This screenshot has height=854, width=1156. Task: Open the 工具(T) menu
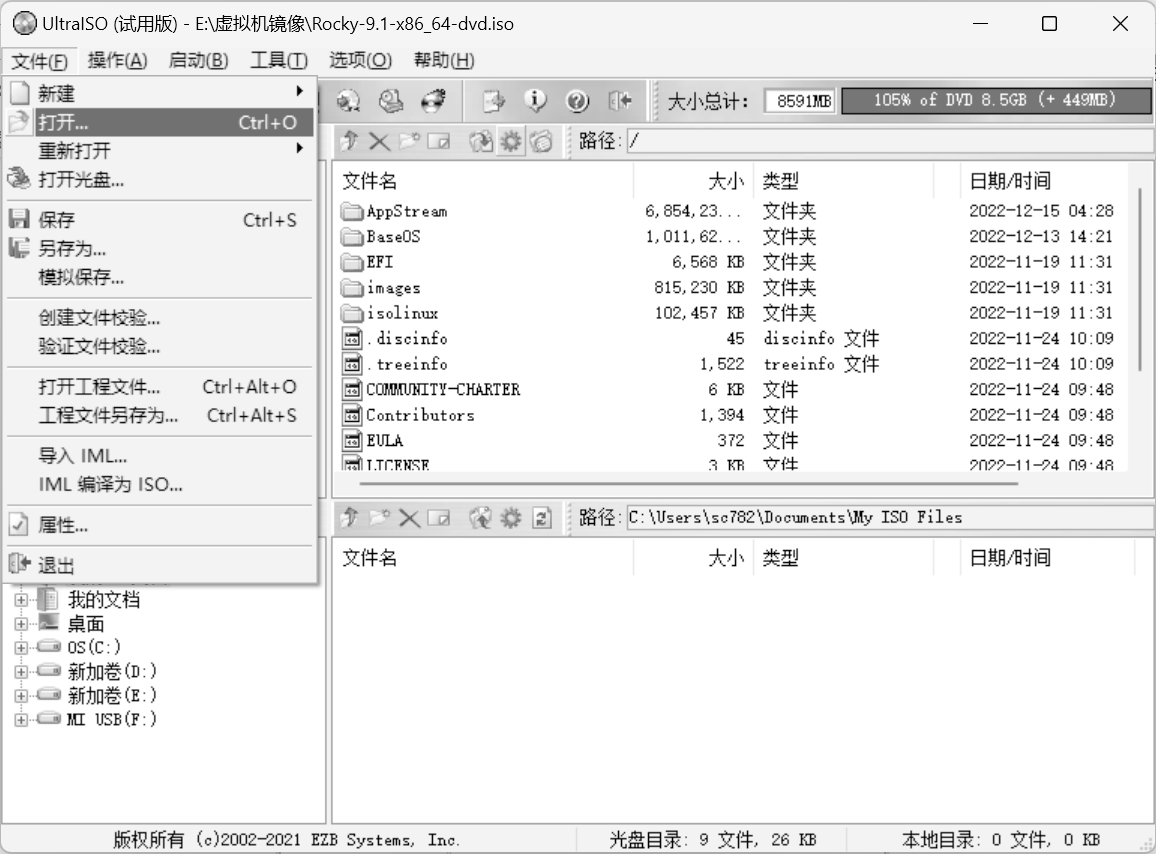coord(278,61)
